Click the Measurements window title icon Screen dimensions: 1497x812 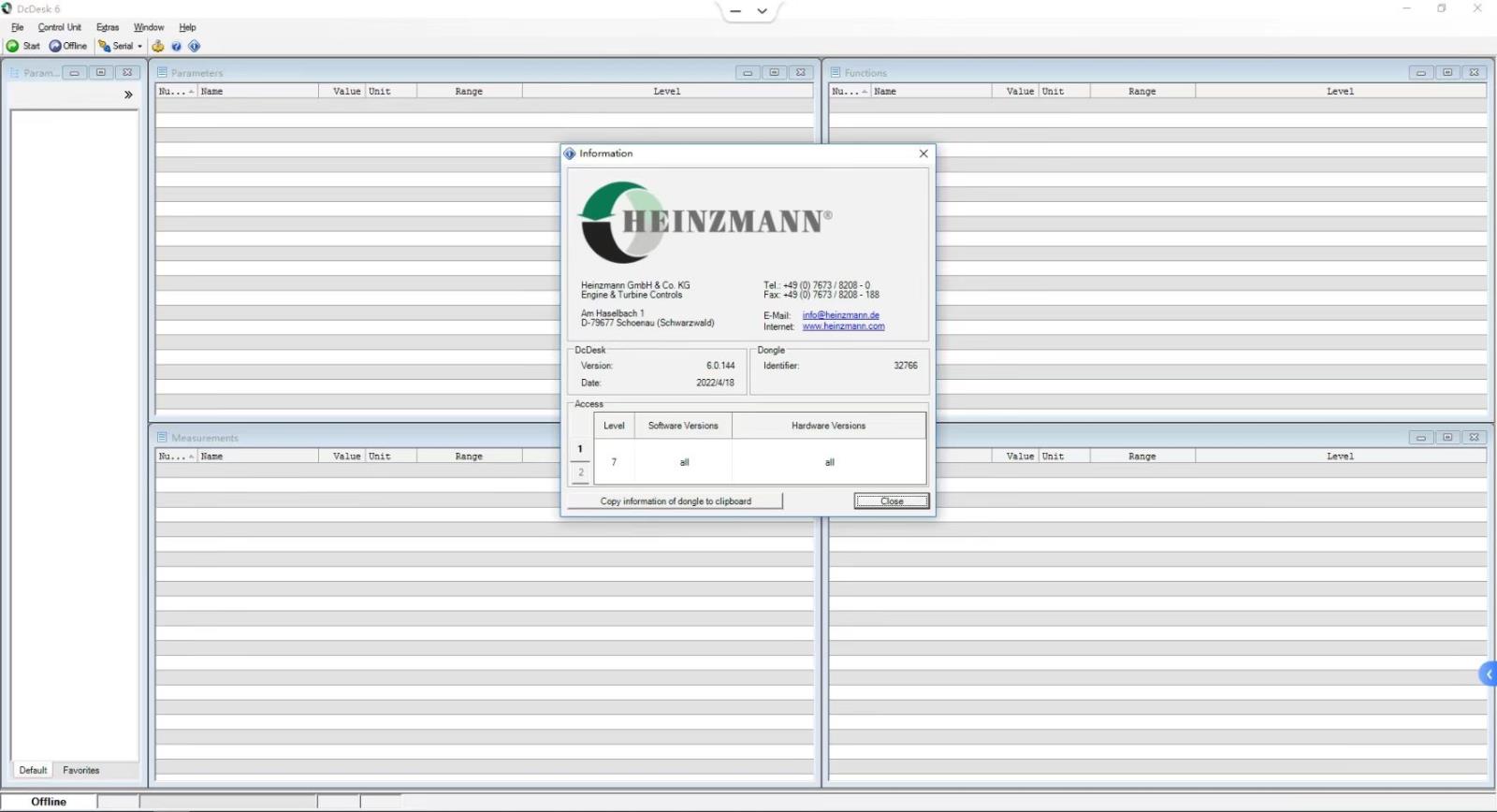(162, 437)
